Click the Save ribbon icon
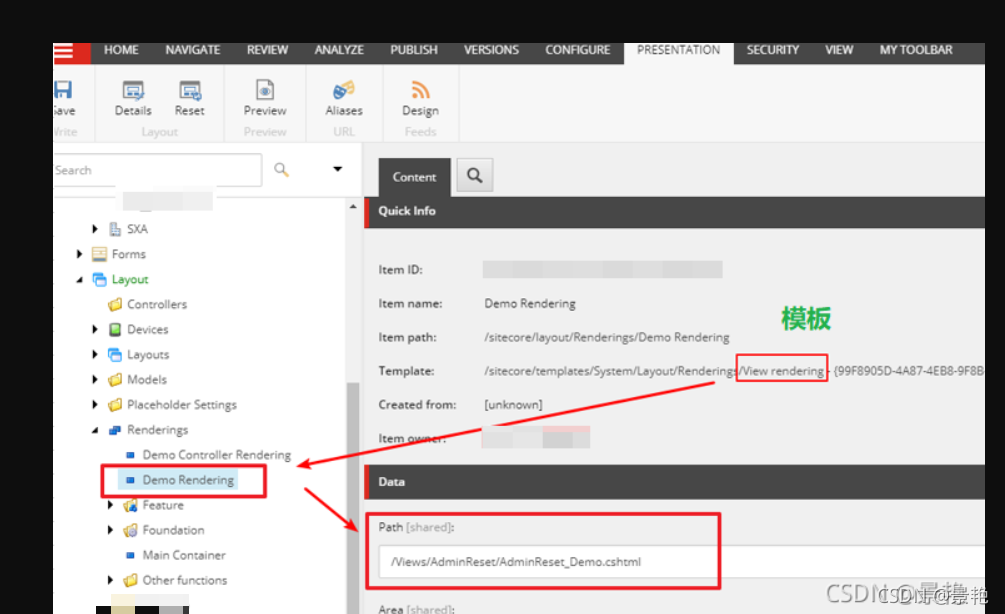Image resolution: width=1005 pixels, height=614 pixels. 63,90
